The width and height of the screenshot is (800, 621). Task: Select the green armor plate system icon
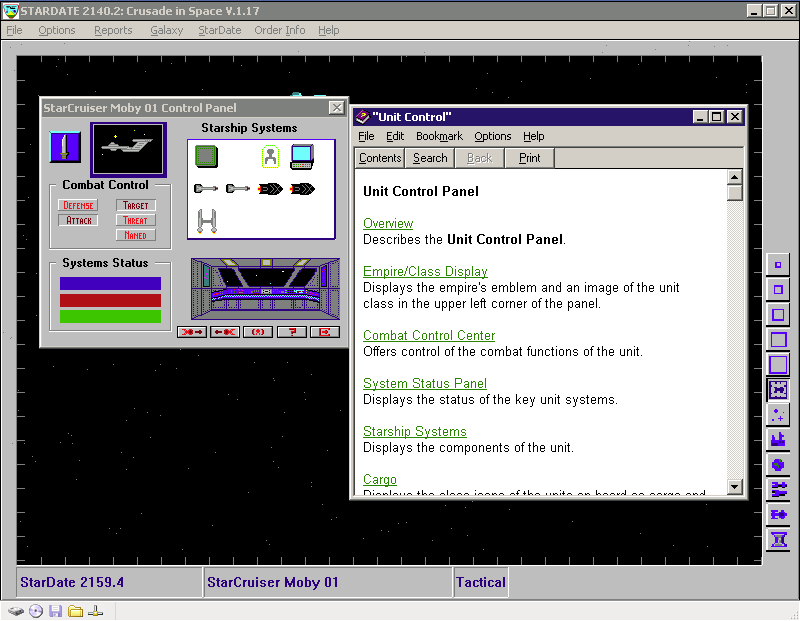pyautogui.click(x=207, y=156)
